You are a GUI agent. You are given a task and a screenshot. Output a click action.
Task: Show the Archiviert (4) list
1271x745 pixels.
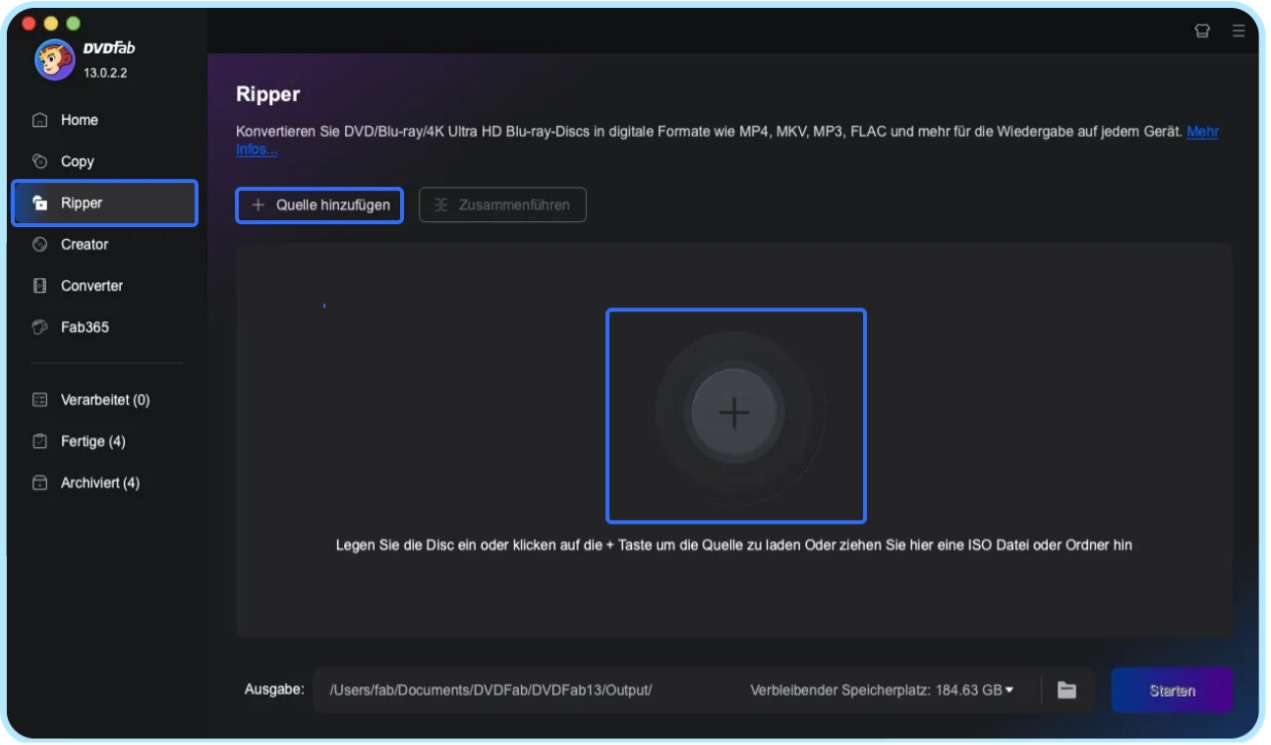tap(100, 483)
